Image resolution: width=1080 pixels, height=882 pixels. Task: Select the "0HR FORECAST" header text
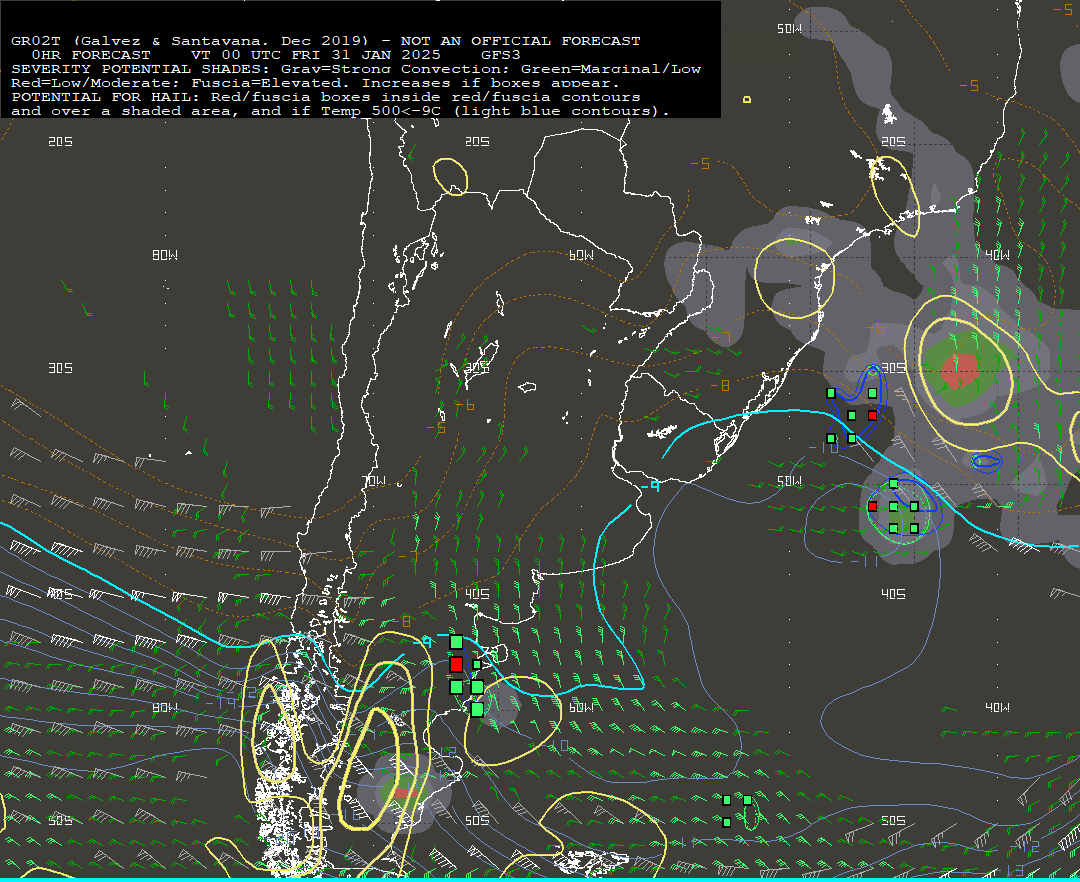click(91, 55)
